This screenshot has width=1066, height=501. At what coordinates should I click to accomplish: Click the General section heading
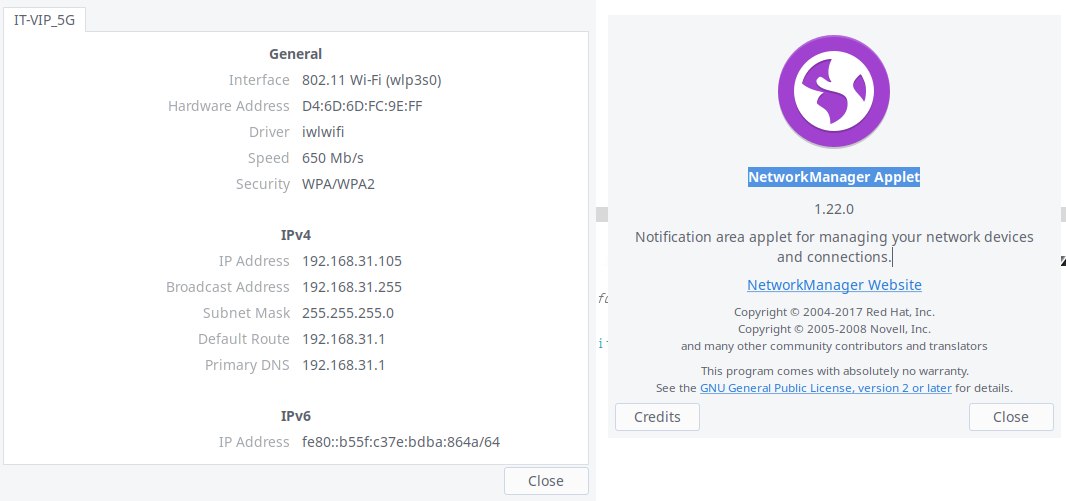click(x=296, y=54)
